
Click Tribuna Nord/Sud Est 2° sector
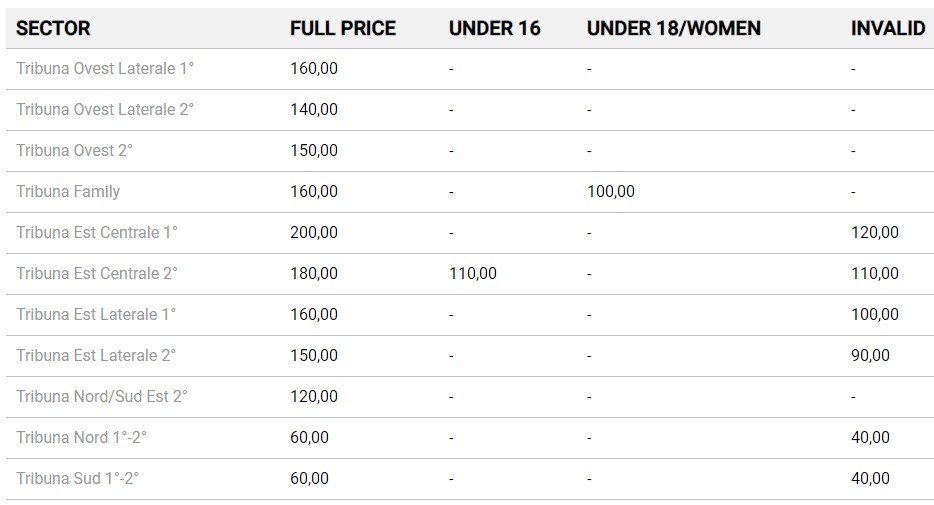[102, 397]
